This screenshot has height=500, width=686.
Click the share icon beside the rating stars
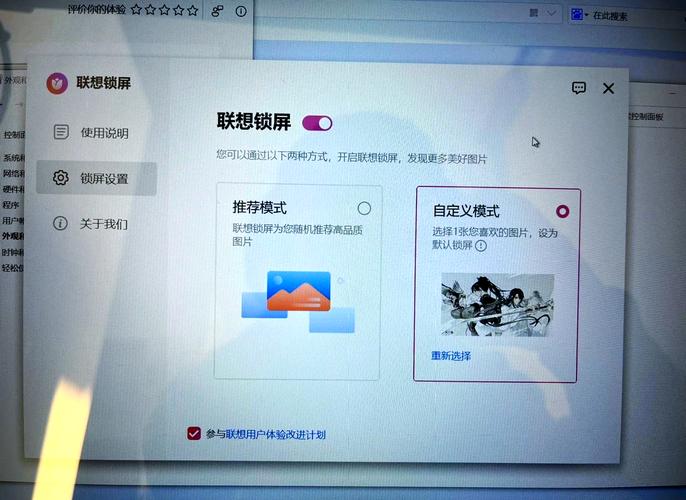217,11
